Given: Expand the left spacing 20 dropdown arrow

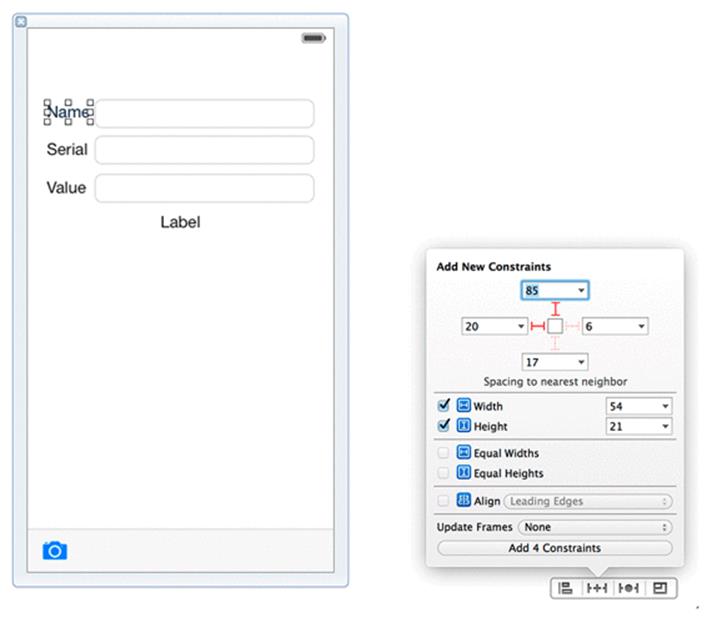Looking at the screenshot, I should click(521, 326).
